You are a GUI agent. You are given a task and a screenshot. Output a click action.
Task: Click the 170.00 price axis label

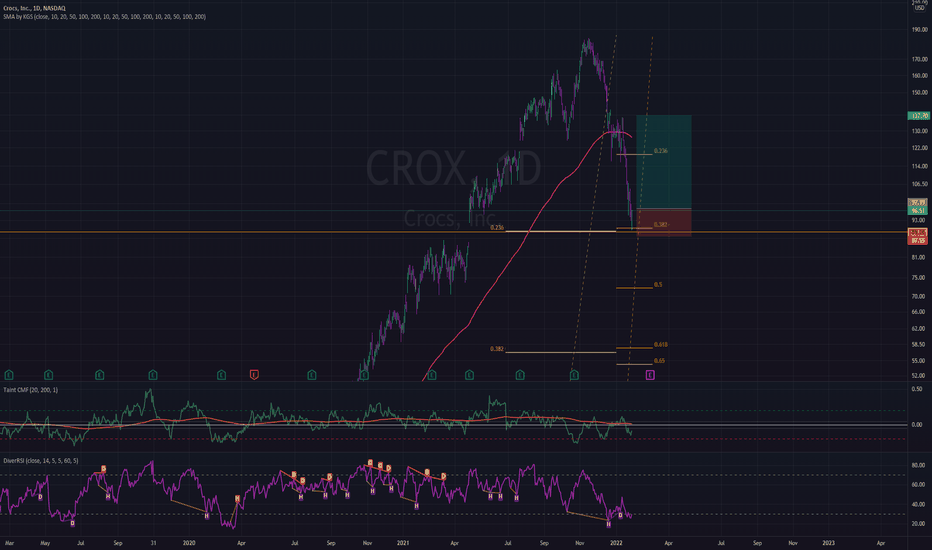point(920,59)
